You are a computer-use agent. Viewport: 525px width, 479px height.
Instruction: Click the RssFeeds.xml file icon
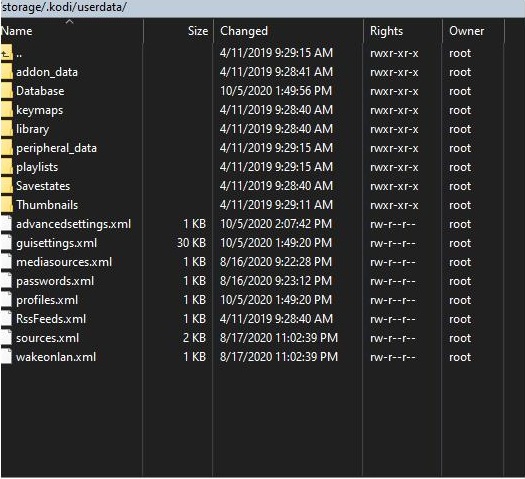6,319
